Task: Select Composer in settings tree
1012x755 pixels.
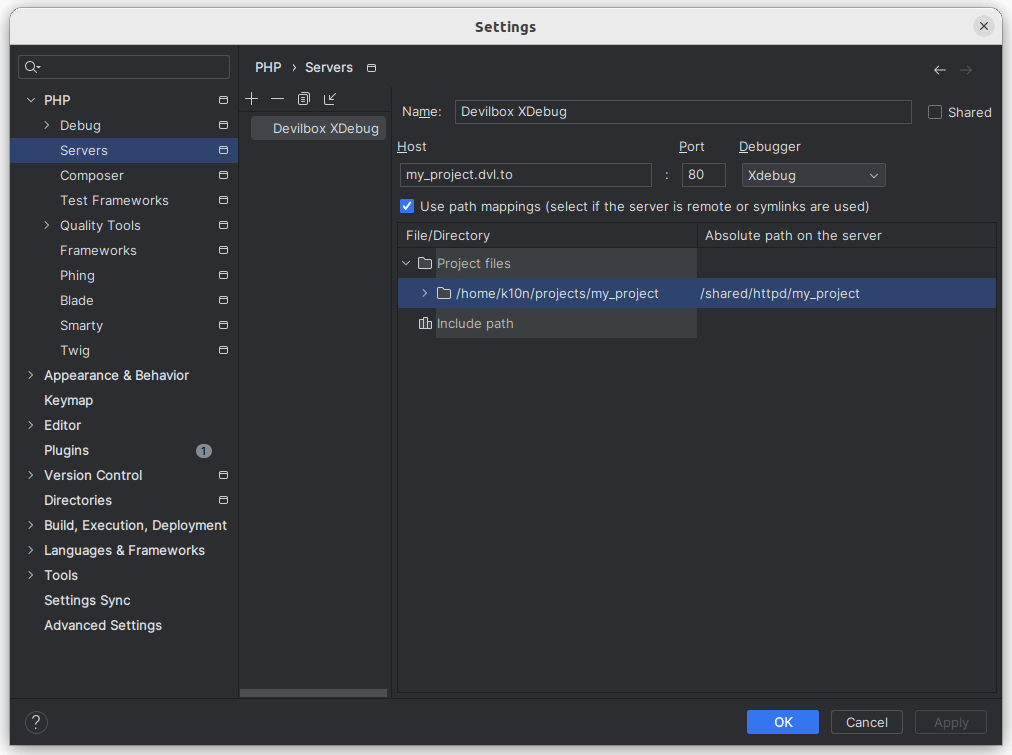Action: pyautogui.click(x=92, y=175)
